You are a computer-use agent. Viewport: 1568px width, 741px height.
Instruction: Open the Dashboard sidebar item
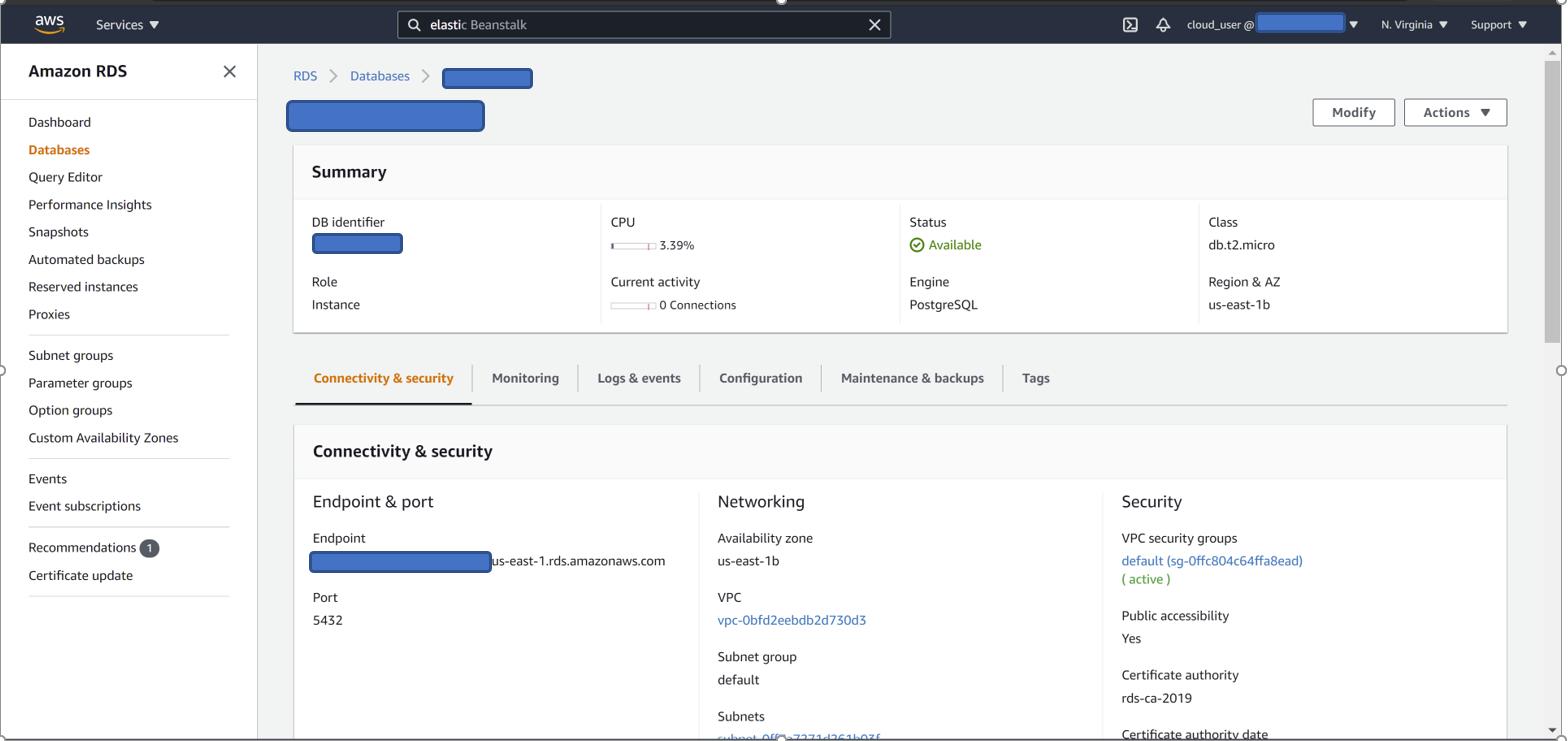59,123
